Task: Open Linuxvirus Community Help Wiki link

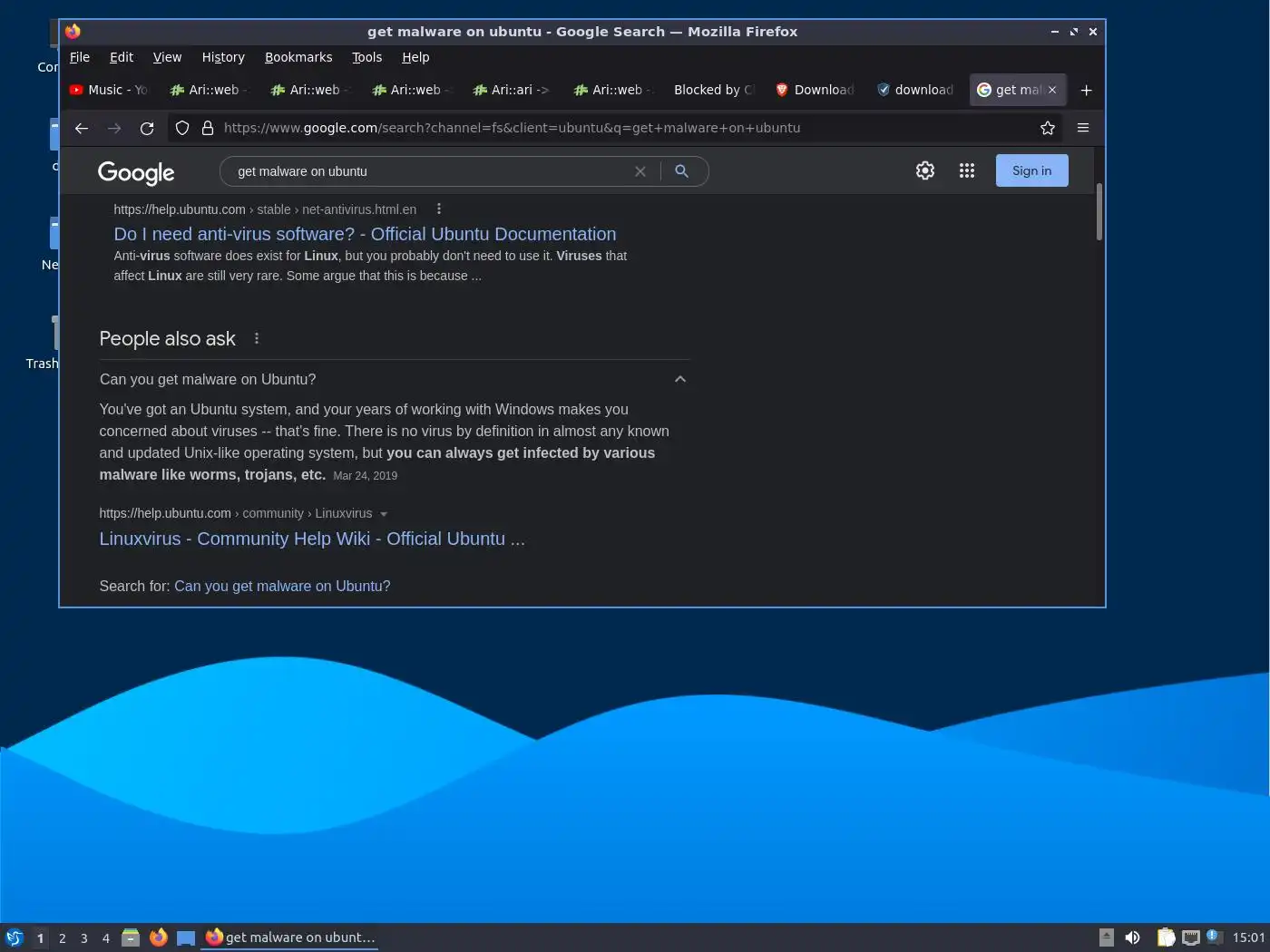Action: click(312, 539)
